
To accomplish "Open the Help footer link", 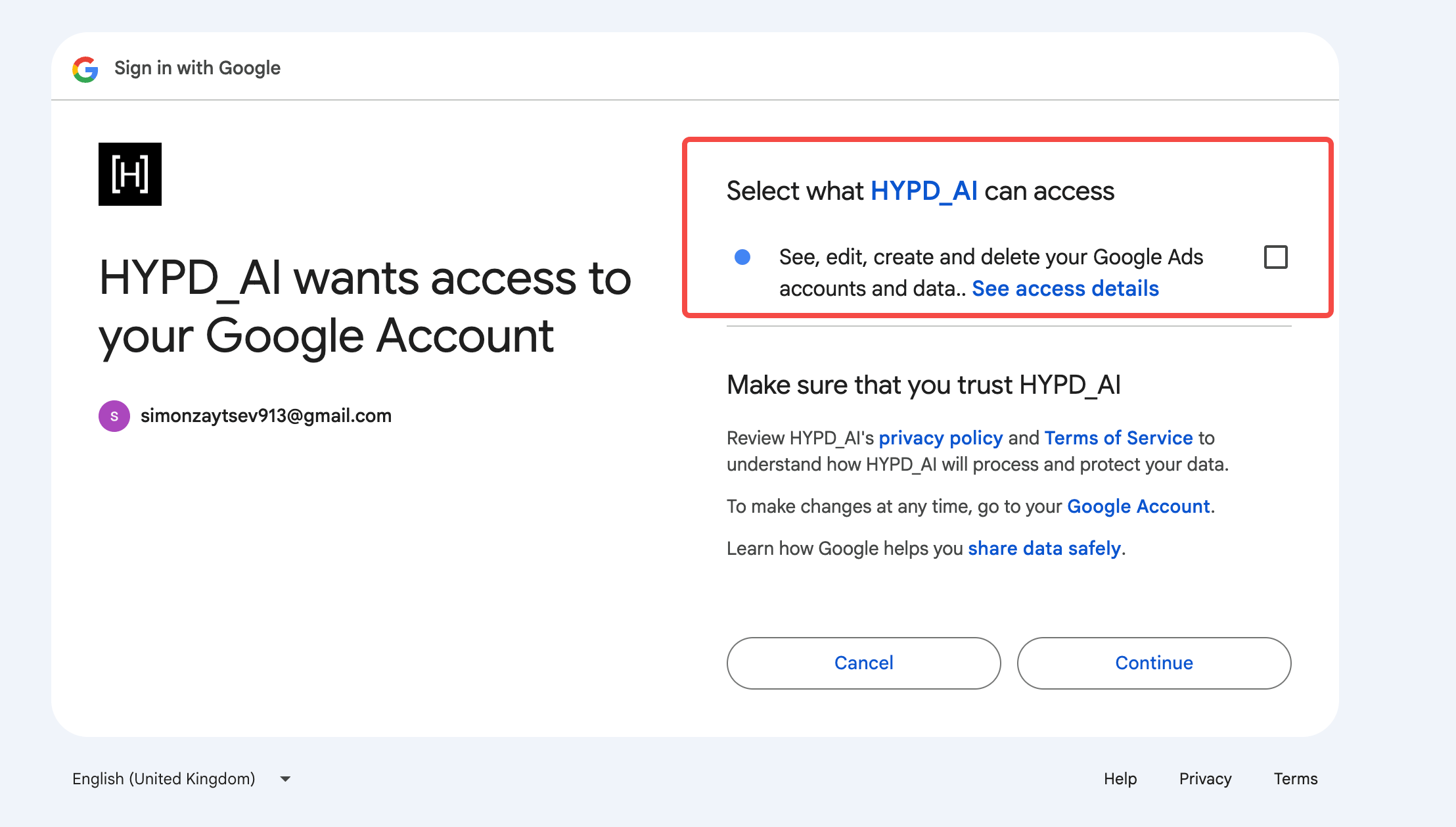I will pos(1120,779).
